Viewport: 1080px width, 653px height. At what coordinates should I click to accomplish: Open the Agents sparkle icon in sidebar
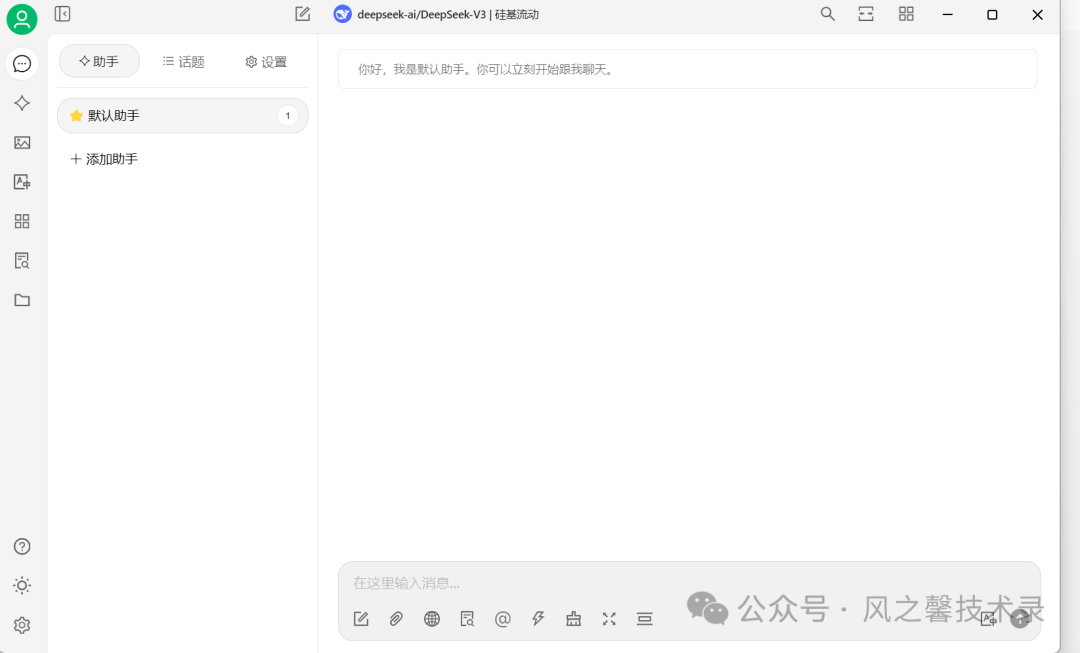pos(22,103)
